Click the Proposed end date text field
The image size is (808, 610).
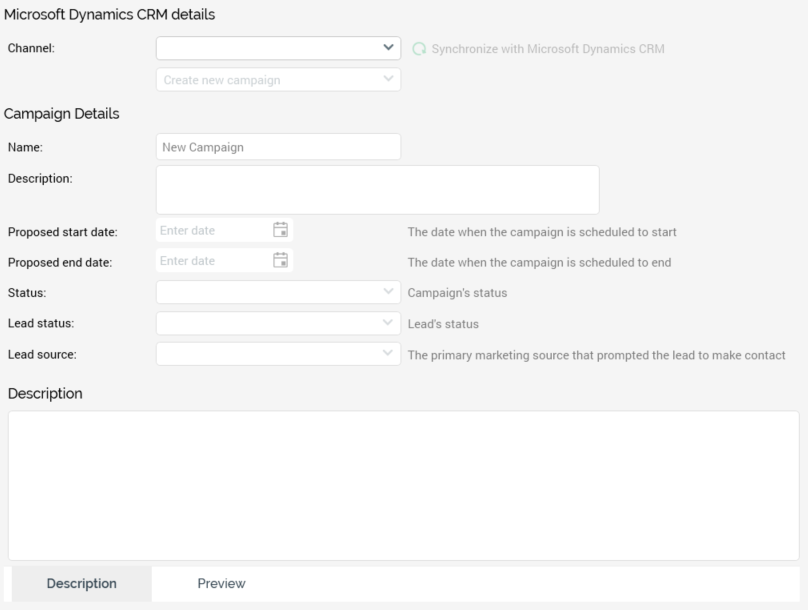click(213, 261)
